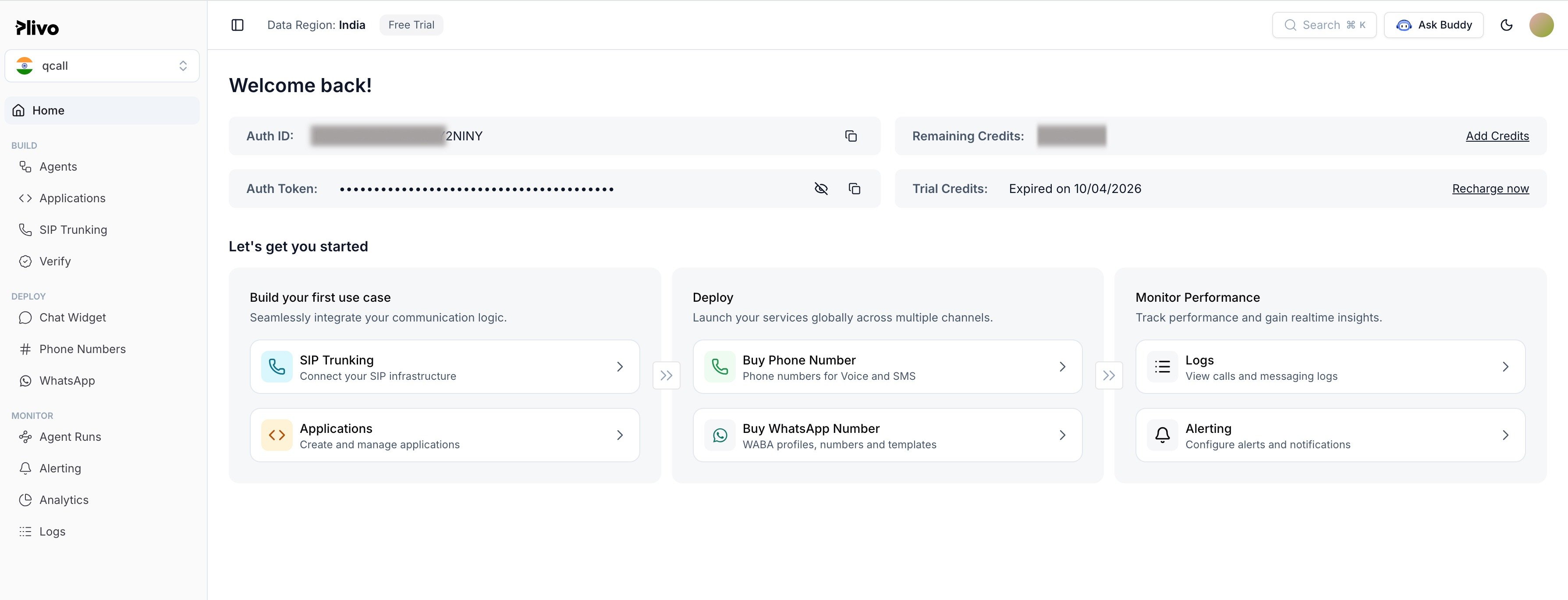Click the SIP Trunking card phone icon
Viewport: 1568px width, 600px height.
click(x=277, y=367)
